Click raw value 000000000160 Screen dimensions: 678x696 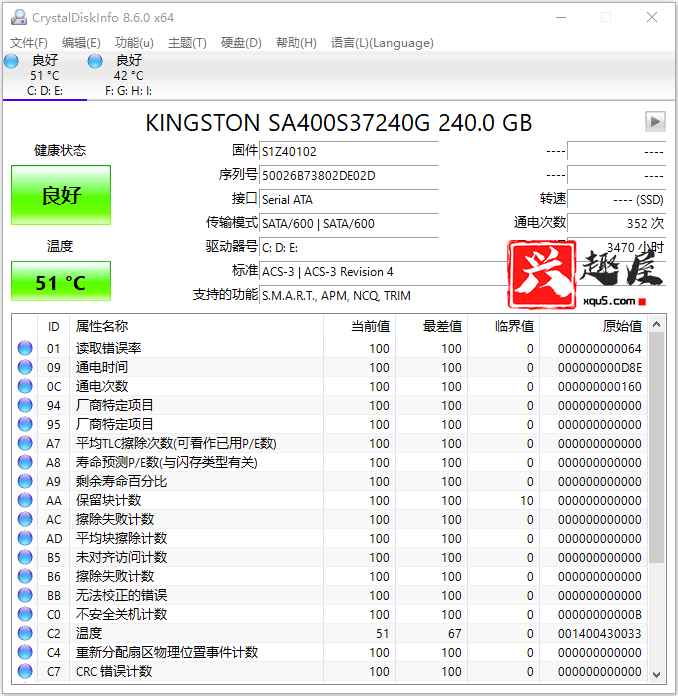tap(599, 387)
